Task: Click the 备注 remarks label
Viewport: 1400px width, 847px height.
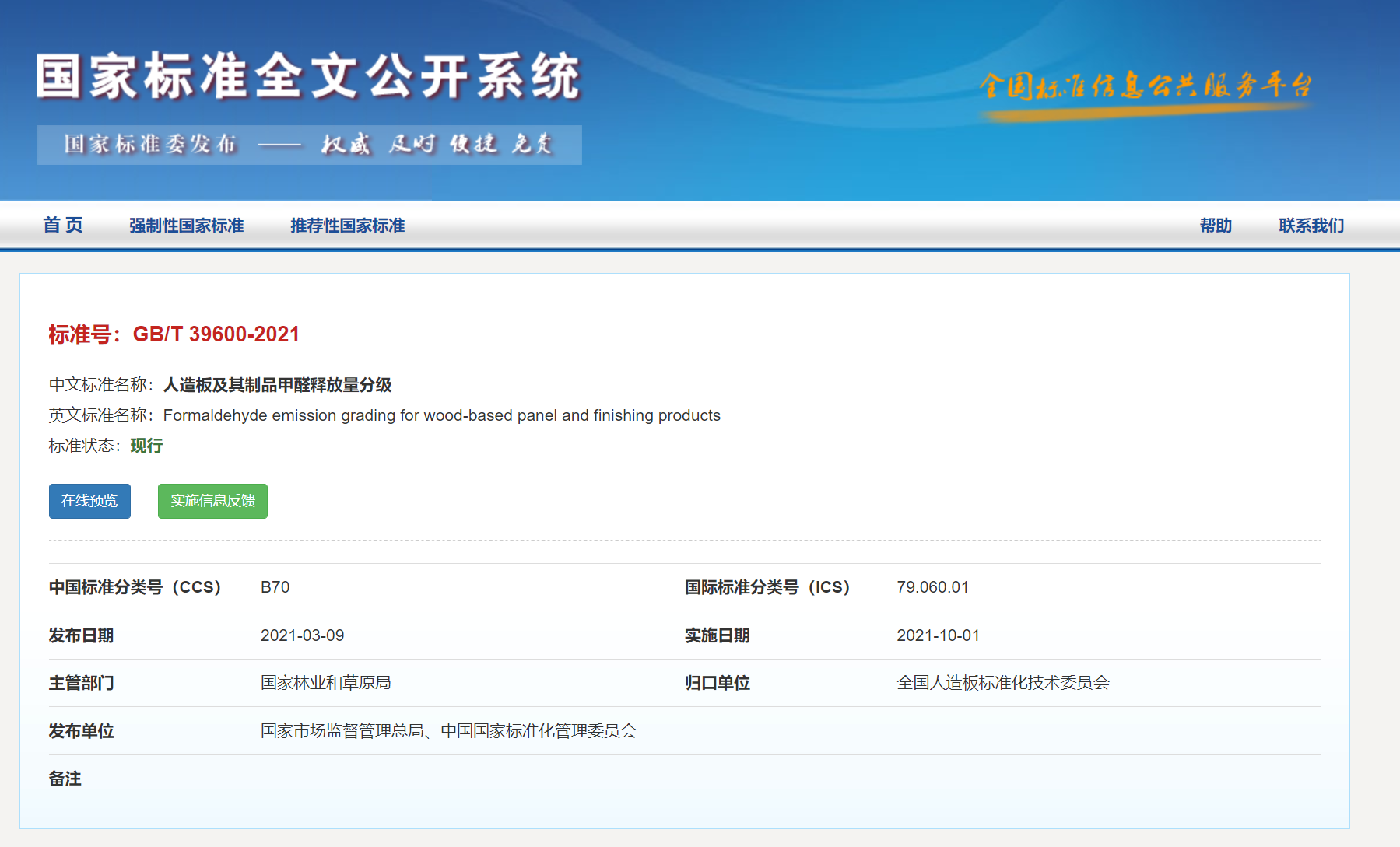Action: [65, 779]
